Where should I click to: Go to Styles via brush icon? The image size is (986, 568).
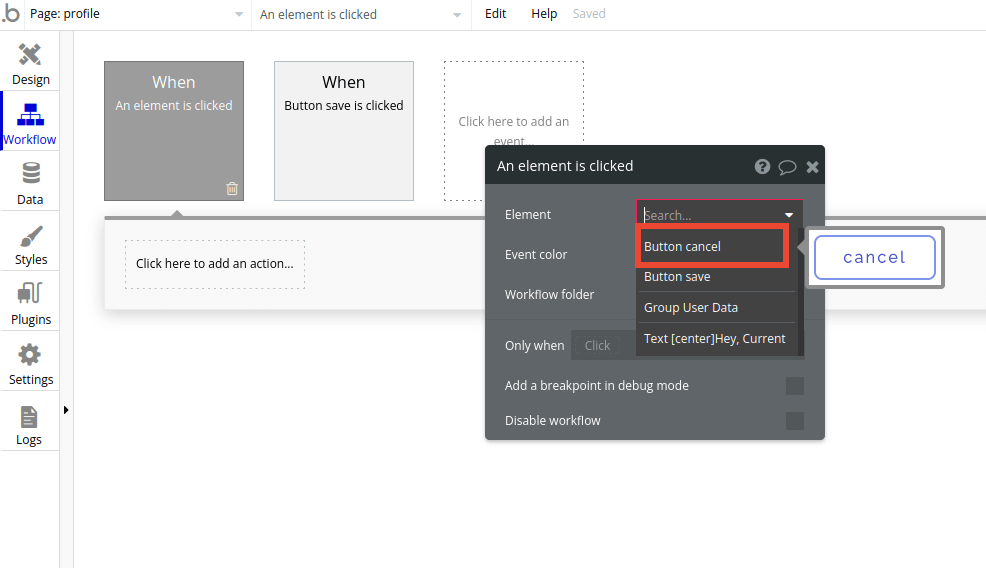click(x=30, y=236)
